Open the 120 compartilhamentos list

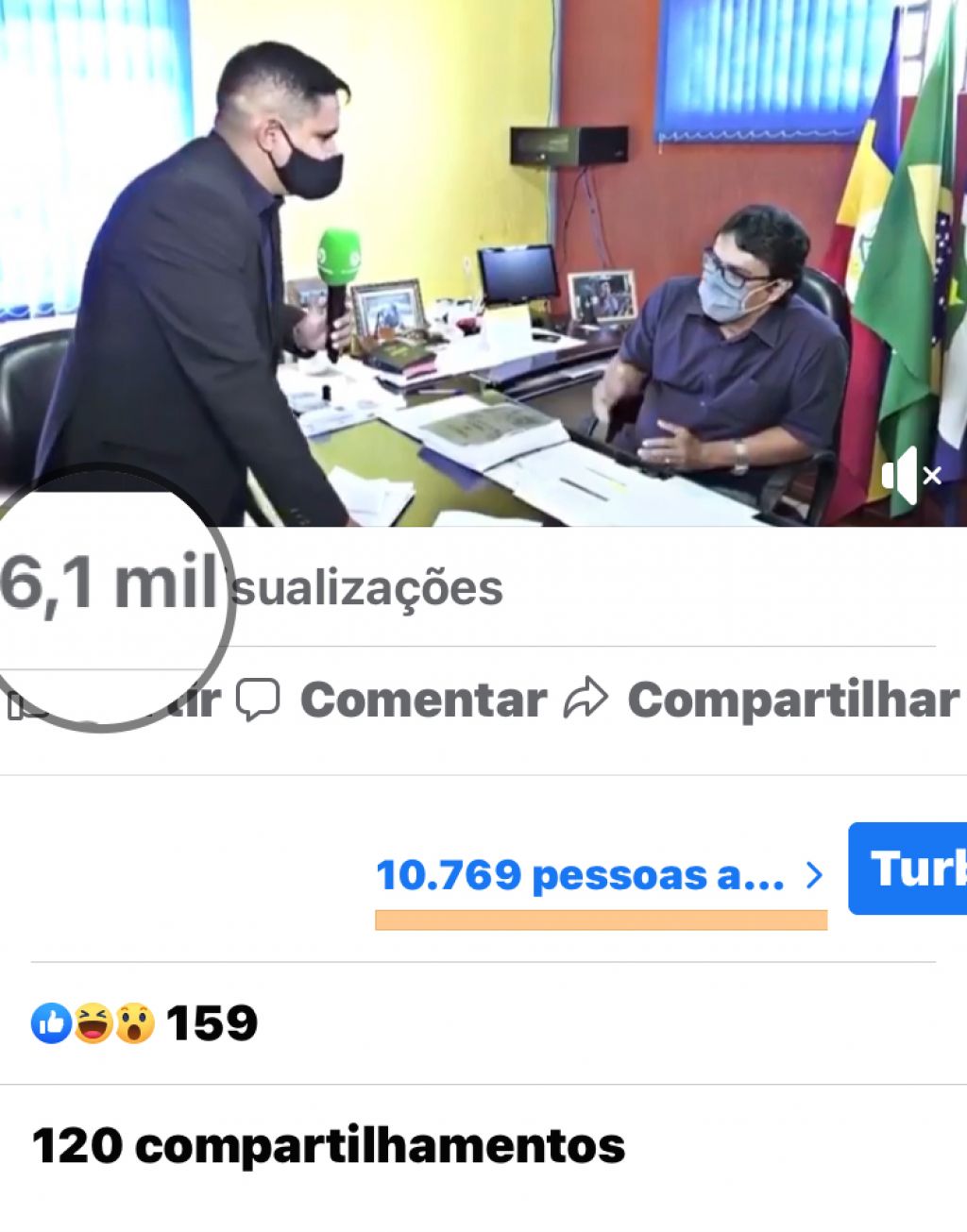click(x=329, y=1146)
